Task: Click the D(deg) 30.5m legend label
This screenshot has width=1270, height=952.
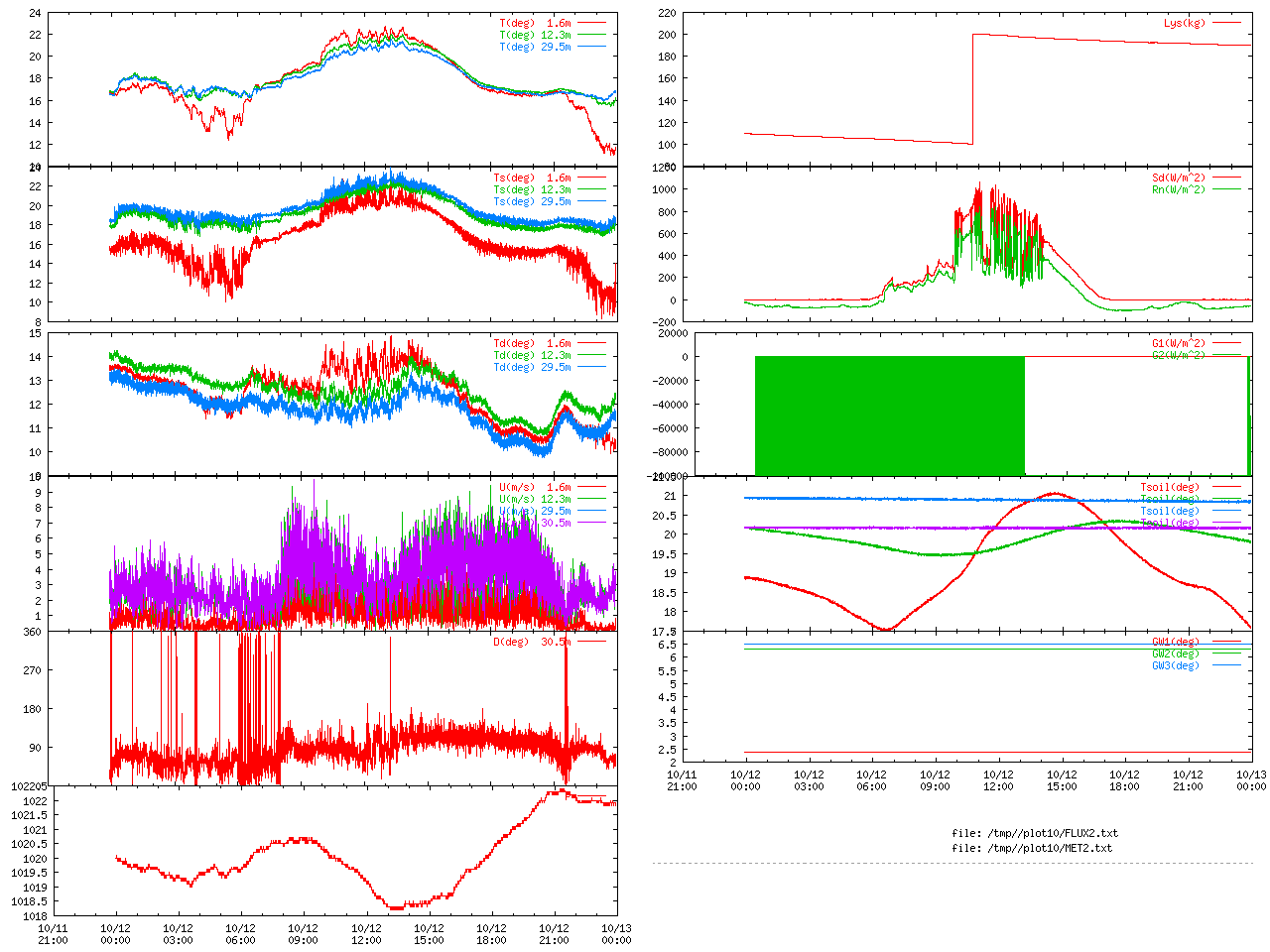Action: pyautogui.click(x=532, y=642)
